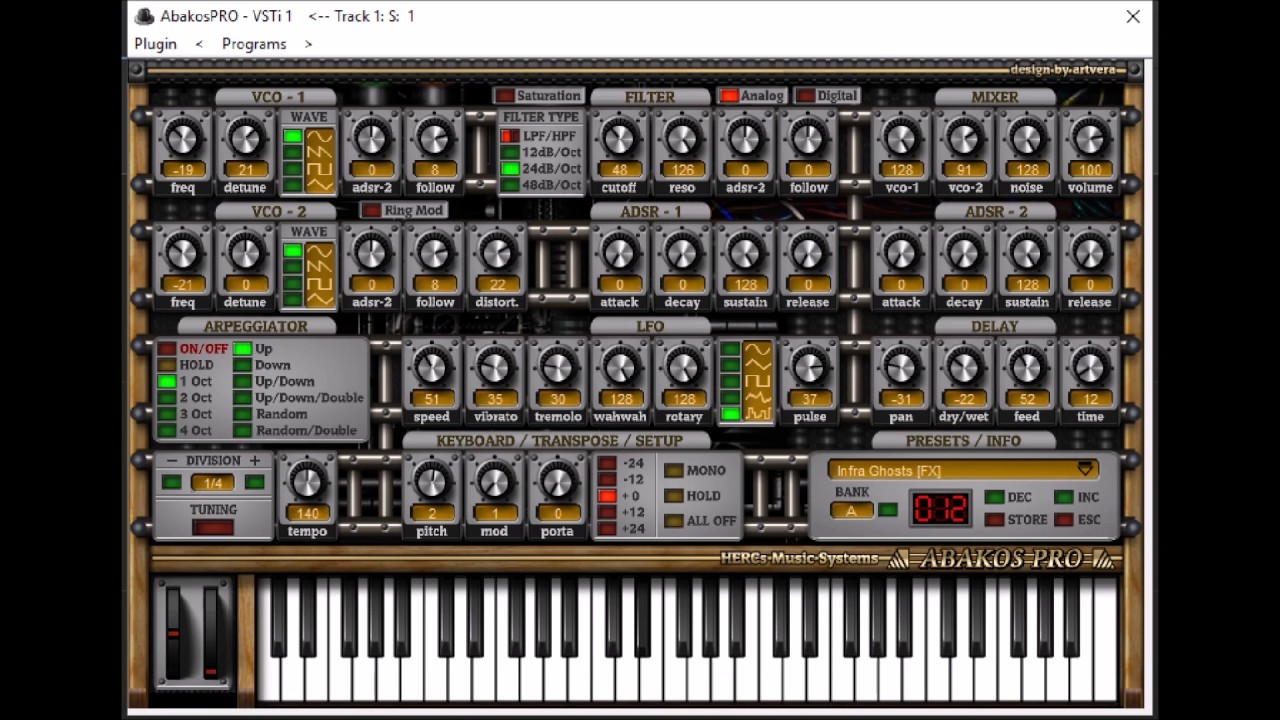Click the mixer volume knob
Image resolution: width=1280 pixels, height=720 pixels.
click(x=1090, y=138)
